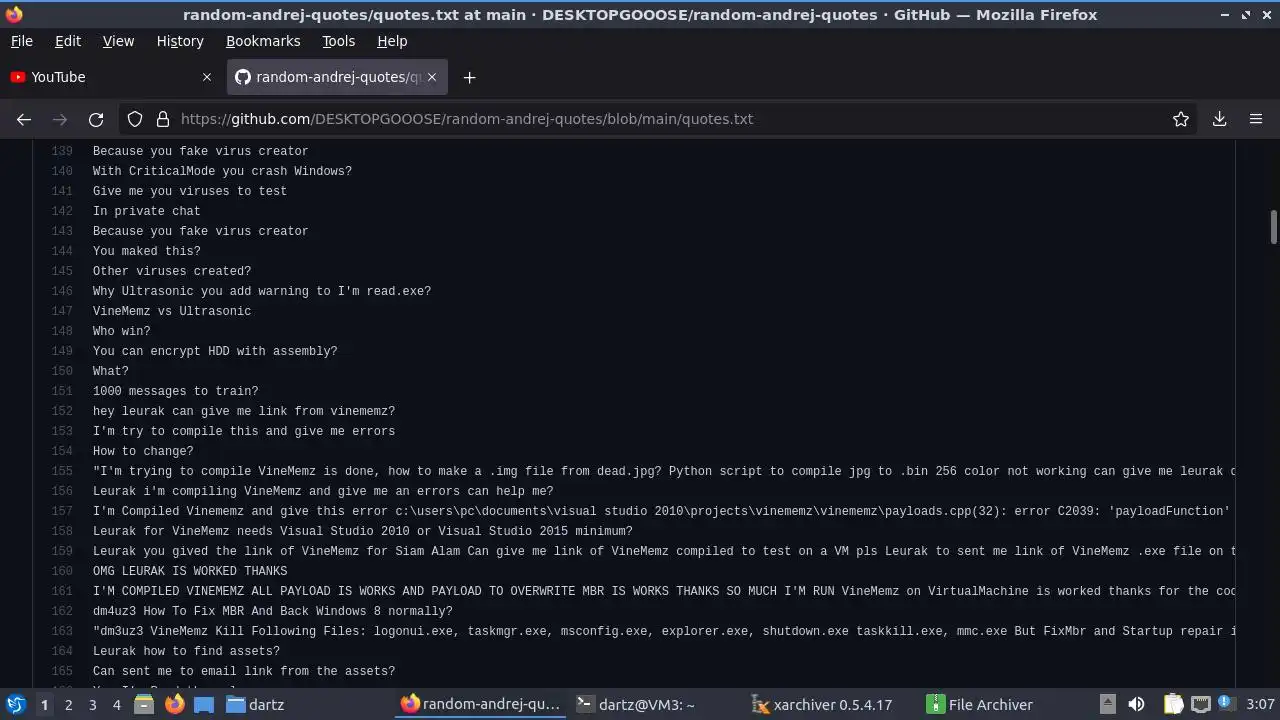
Task: Click the line "With CriticalMode you crash Windows?"
Action: pos(223,171)
